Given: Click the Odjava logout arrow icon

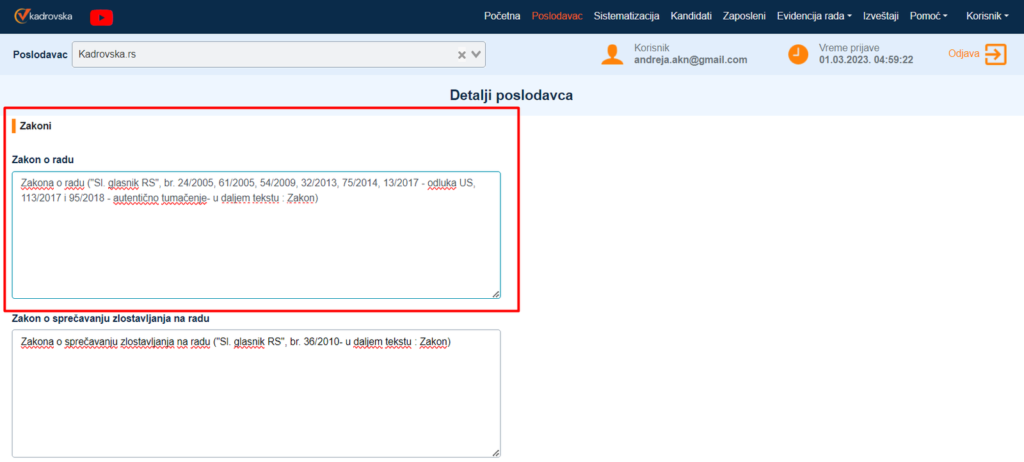Looking at the screenshot, I should [x=994, y=54].
